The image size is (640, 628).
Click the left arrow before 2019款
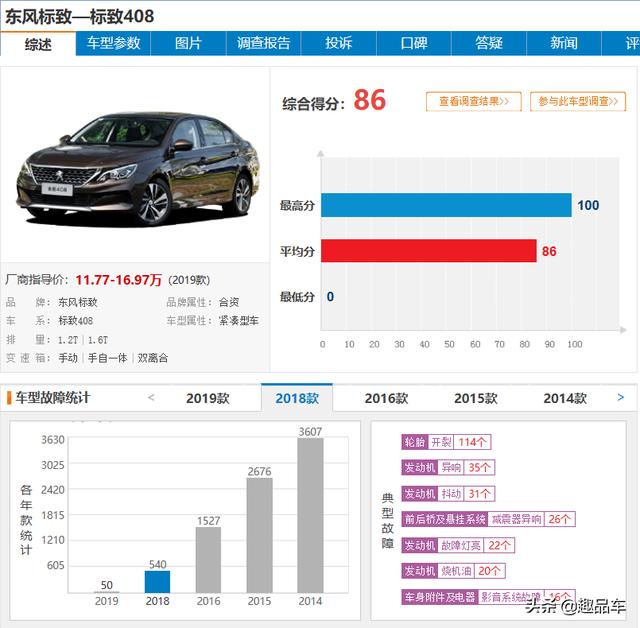[x=151, y=397]
